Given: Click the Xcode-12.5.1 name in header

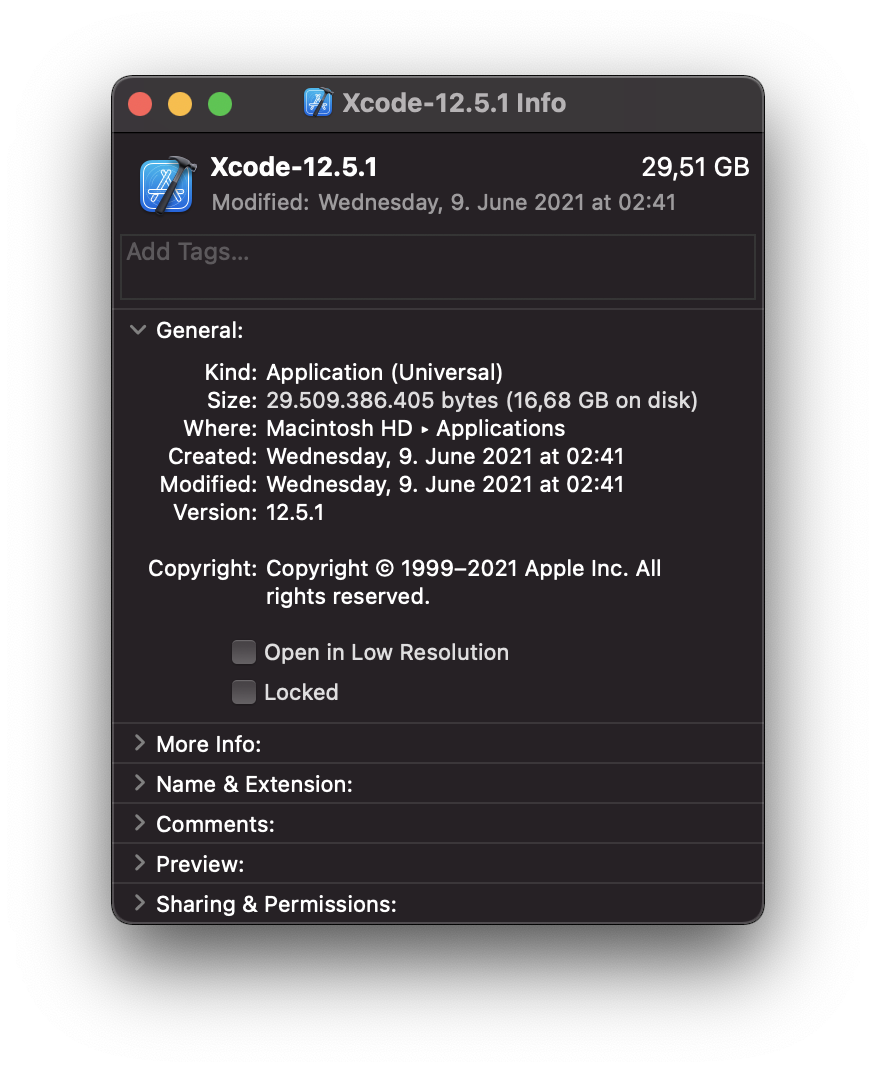Looking at the screenshot, I should (294, 167).
